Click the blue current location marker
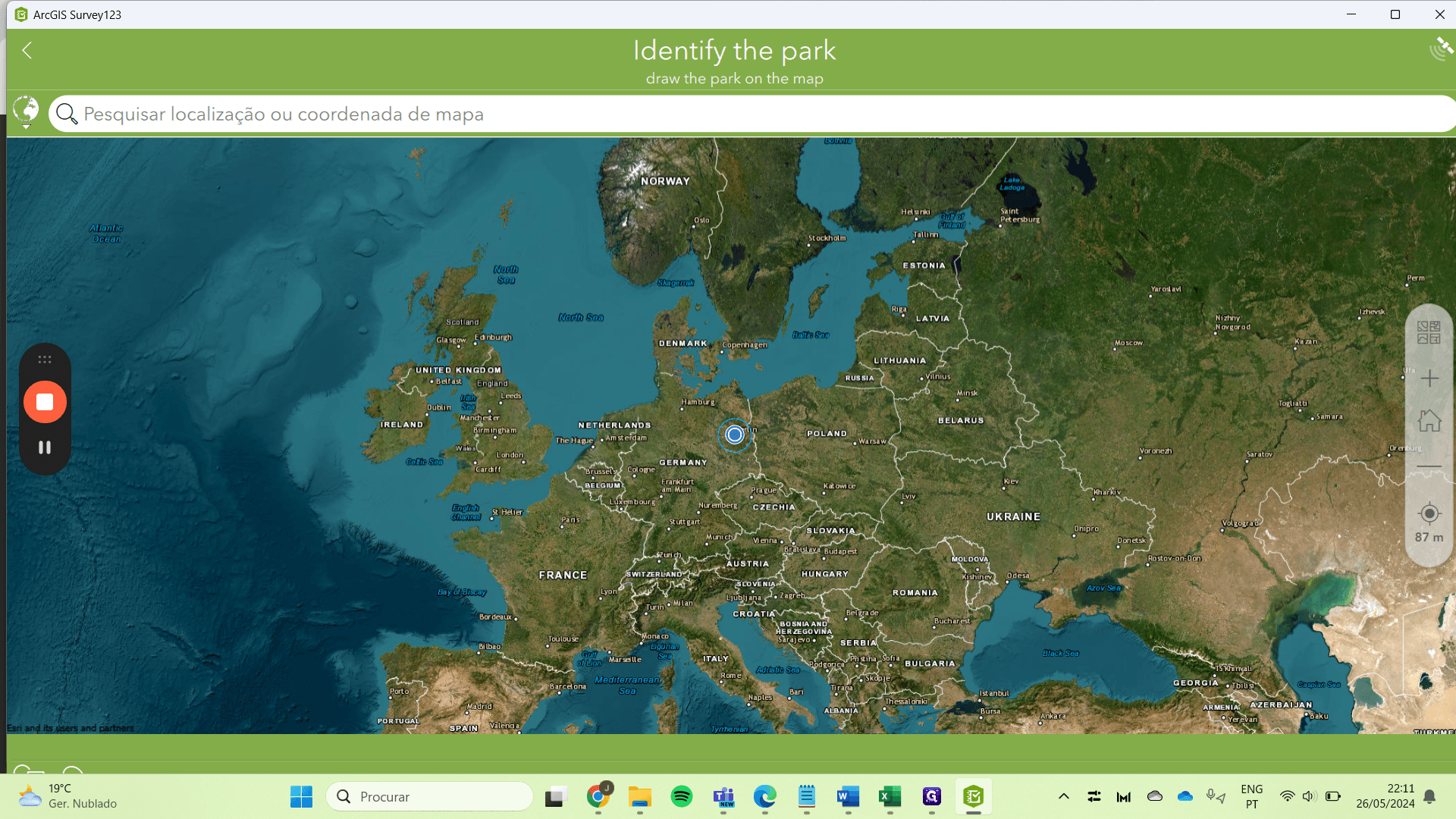The height and width of the screenshot is (819, 1456). (734, 435)
